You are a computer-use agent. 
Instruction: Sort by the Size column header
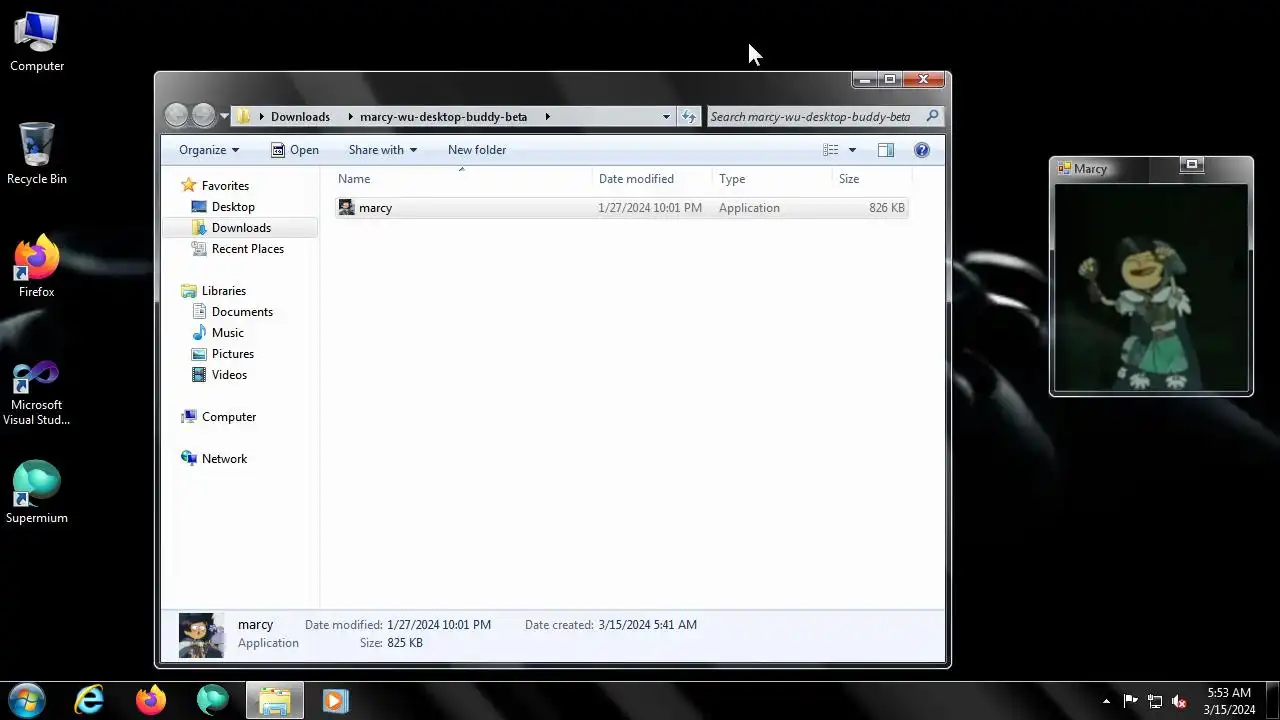tap(872, 179)
